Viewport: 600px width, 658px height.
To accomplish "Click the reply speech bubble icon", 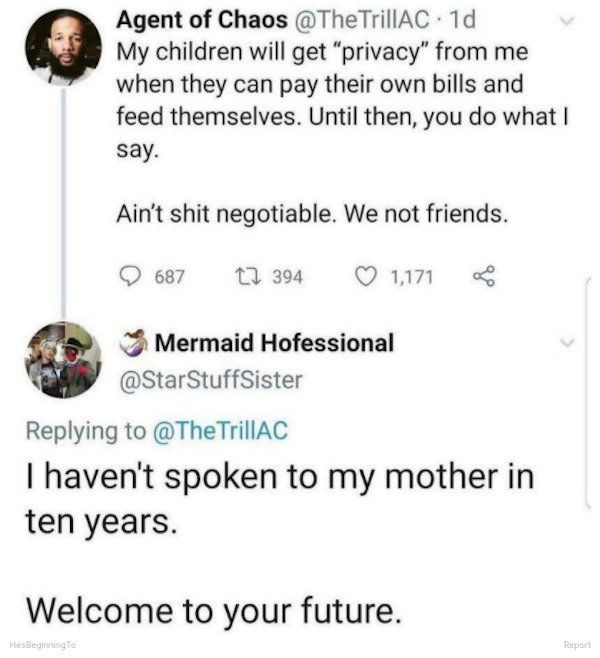I will (131, 273).
